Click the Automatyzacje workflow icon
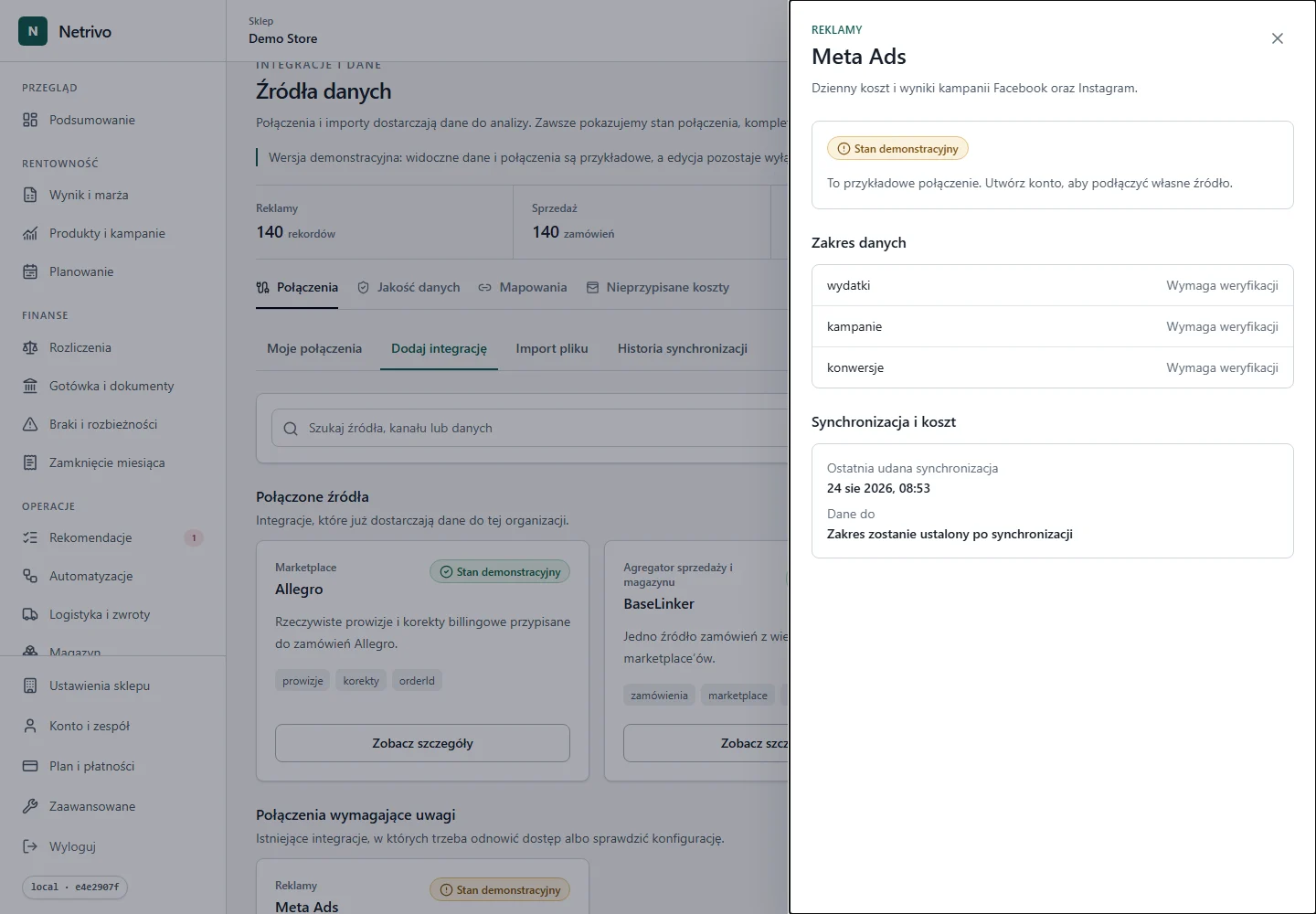 click(30, 576)
